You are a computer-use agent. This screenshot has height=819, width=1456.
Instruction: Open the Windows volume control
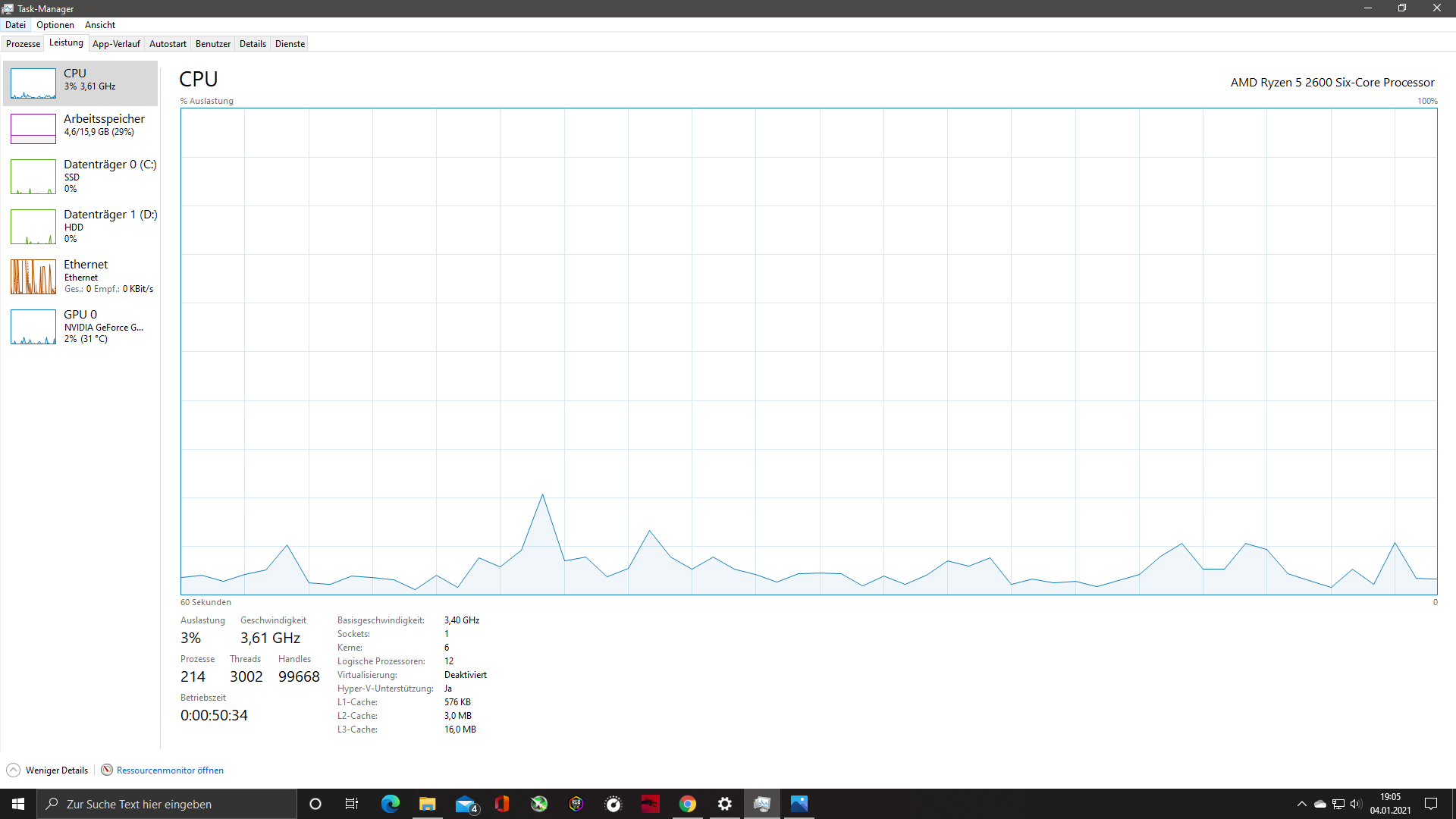pos(1356,803)
